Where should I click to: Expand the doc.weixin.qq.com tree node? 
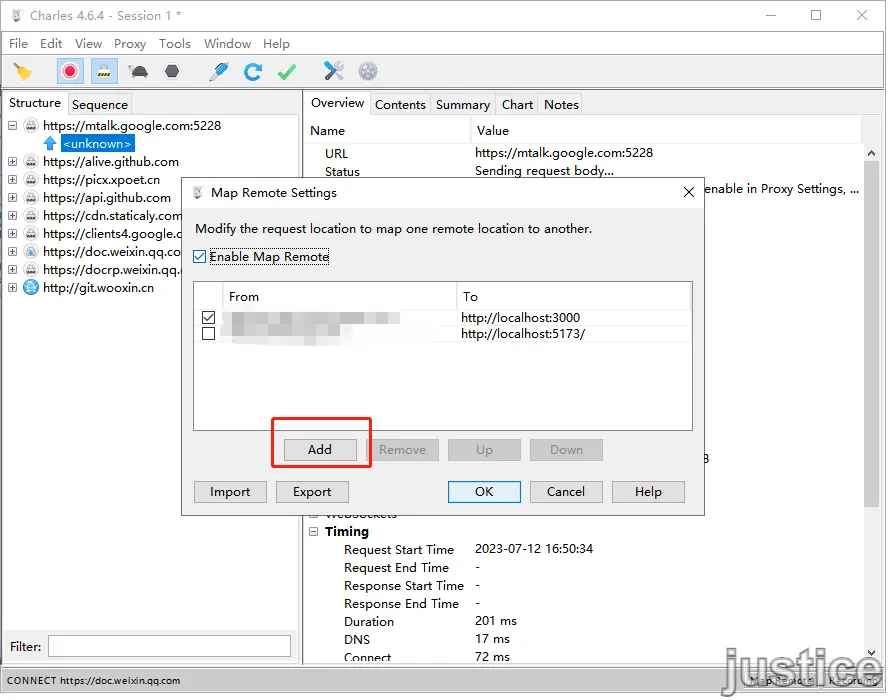pyautogui.click(x=13, y=252)
